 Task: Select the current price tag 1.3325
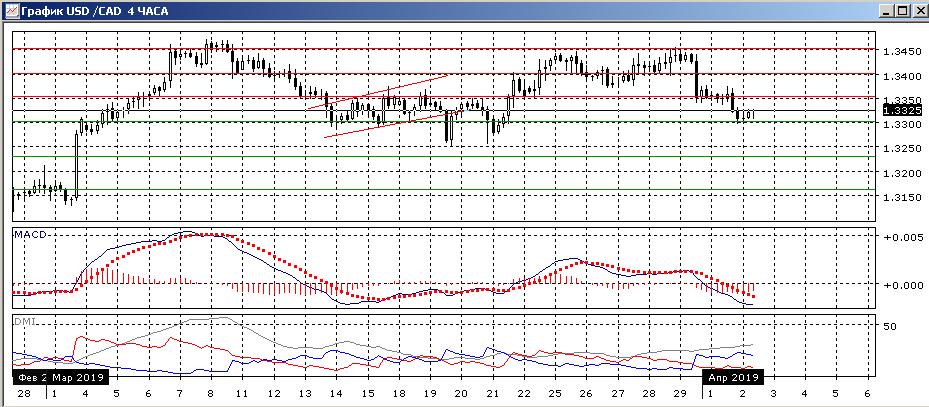(x=895, y=112)
